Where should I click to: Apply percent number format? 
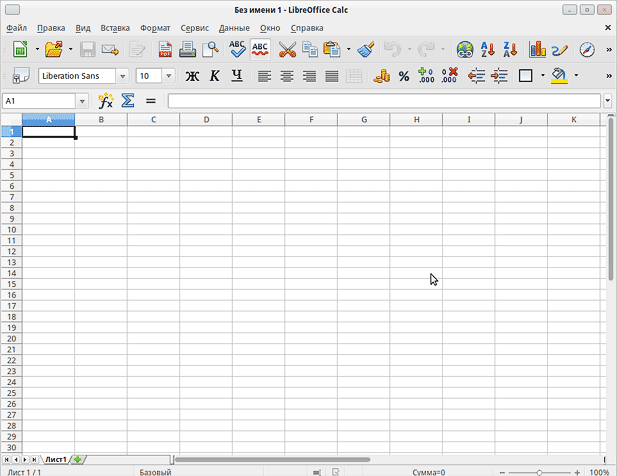point(404,76)
